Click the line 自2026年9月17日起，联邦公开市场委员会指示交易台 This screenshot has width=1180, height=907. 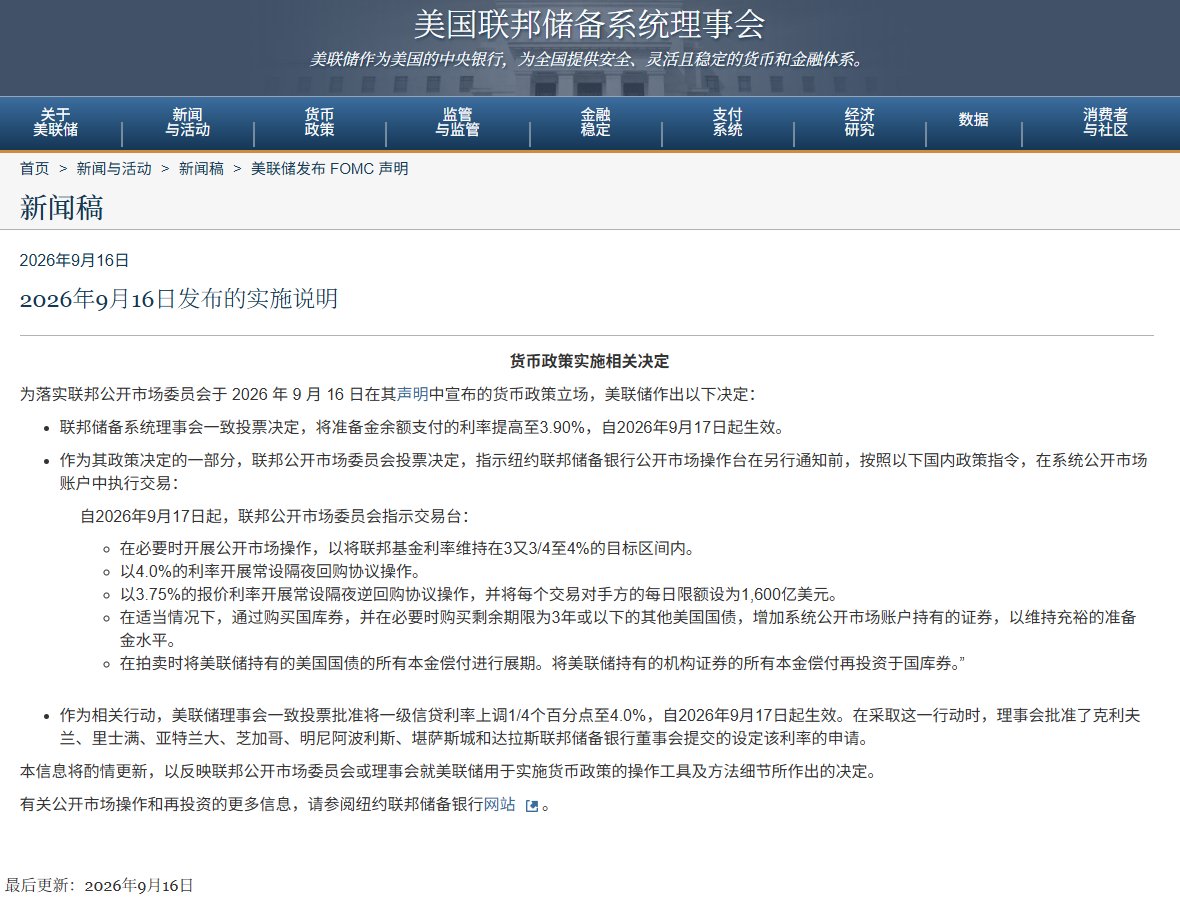coord(275,516)
